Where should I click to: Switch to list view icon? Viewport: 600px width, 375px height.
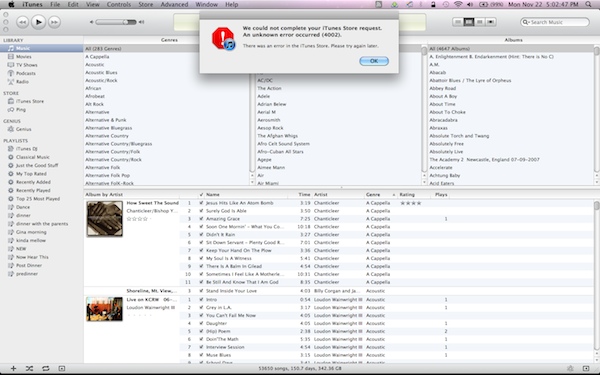458,22
